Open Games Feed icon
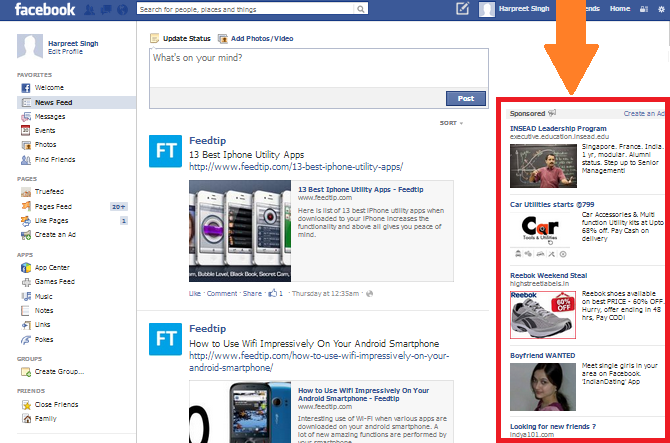Screen dimensions: 670x443 [x=26, y=282]
